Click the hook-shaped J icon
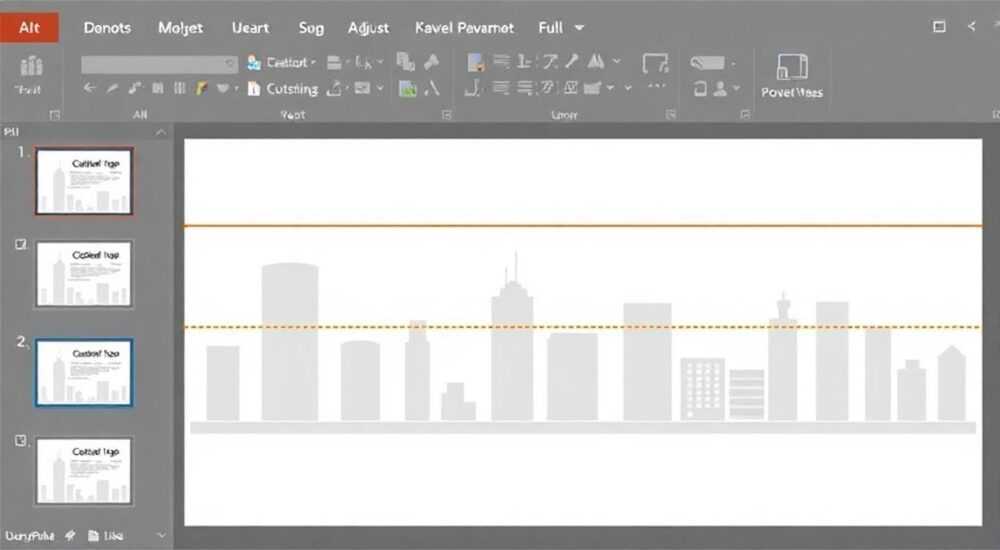This screenshot has height=550, width=1000. pos(472,88)
